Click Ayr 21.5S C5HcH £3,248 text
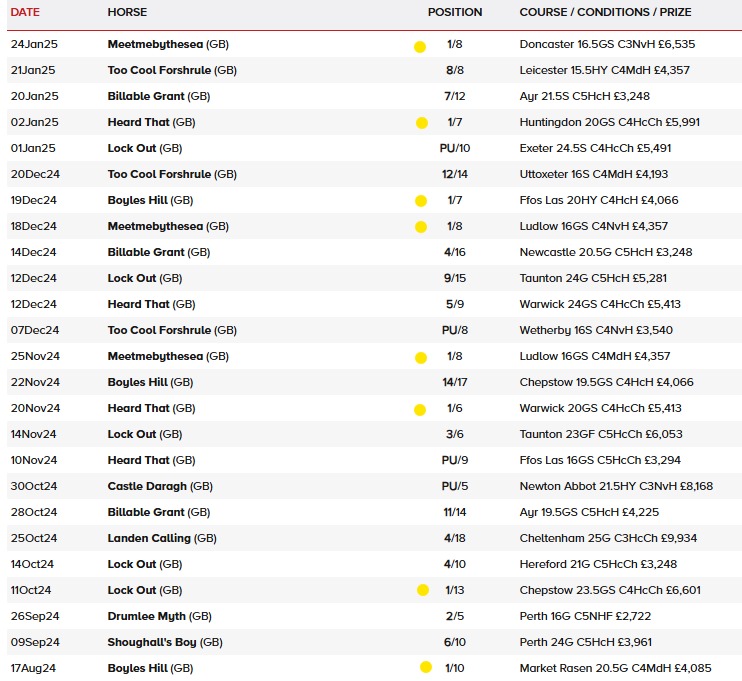The width and height of the screenshot is (742, 681). [584, 97]
